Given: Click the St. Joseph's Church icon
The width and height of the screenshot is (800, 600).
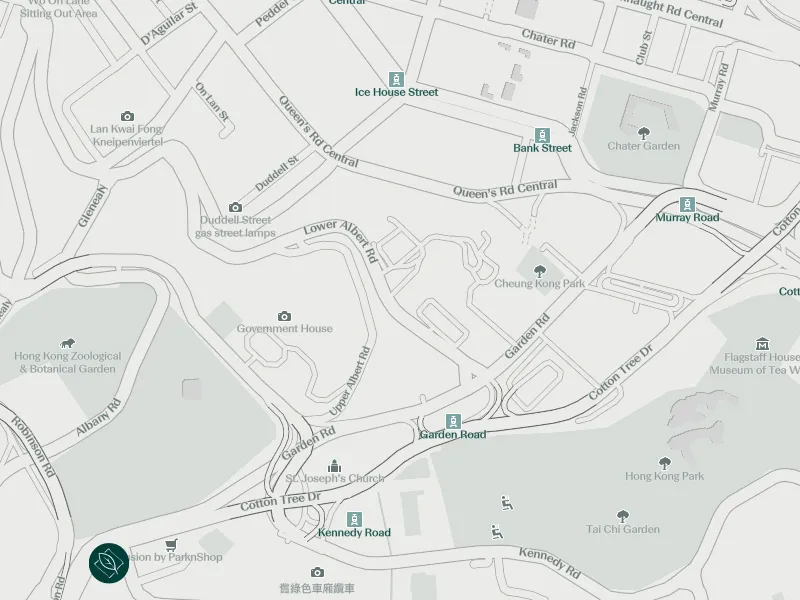Looking at the screenshot, I should pos(334,466).
